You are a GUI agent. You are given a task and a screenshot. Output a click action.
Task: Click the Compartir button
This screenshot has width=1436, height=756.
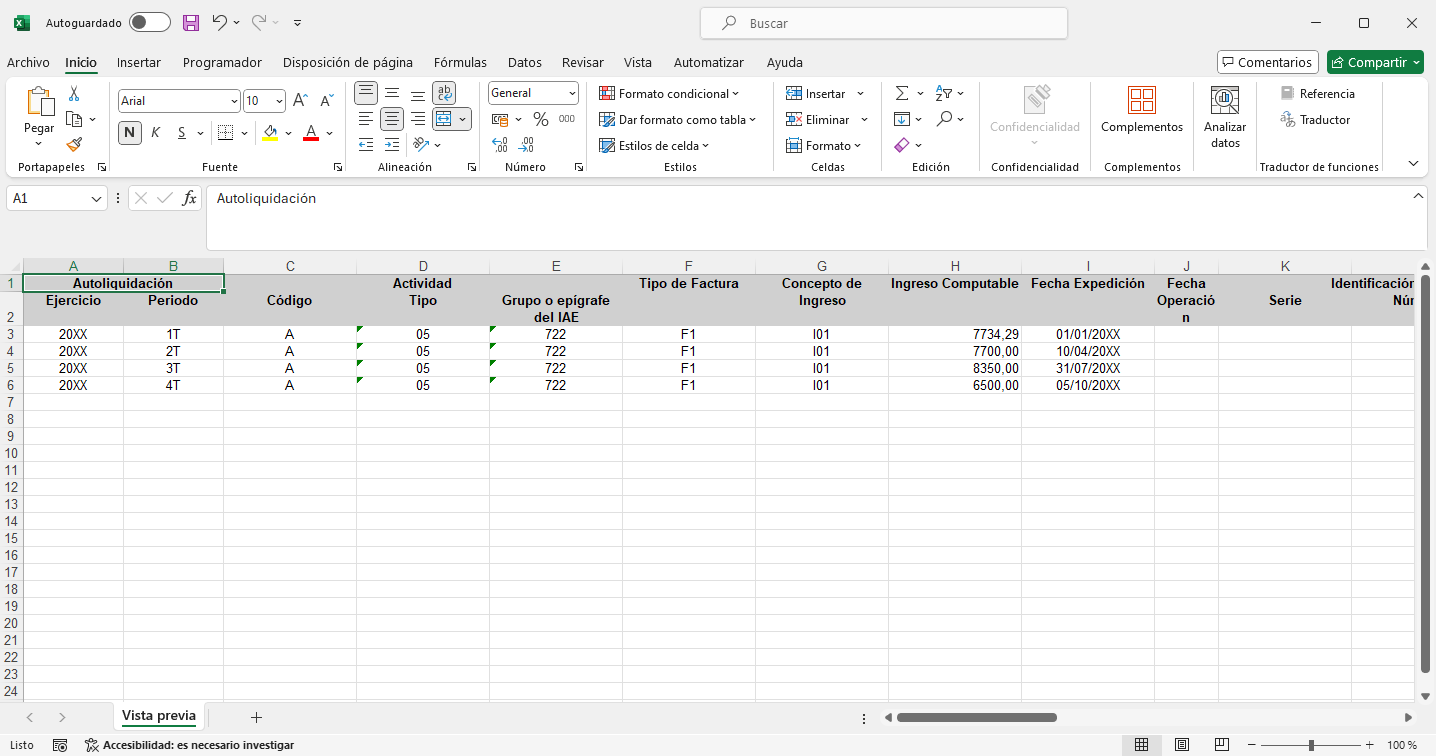pos(1375,62)
